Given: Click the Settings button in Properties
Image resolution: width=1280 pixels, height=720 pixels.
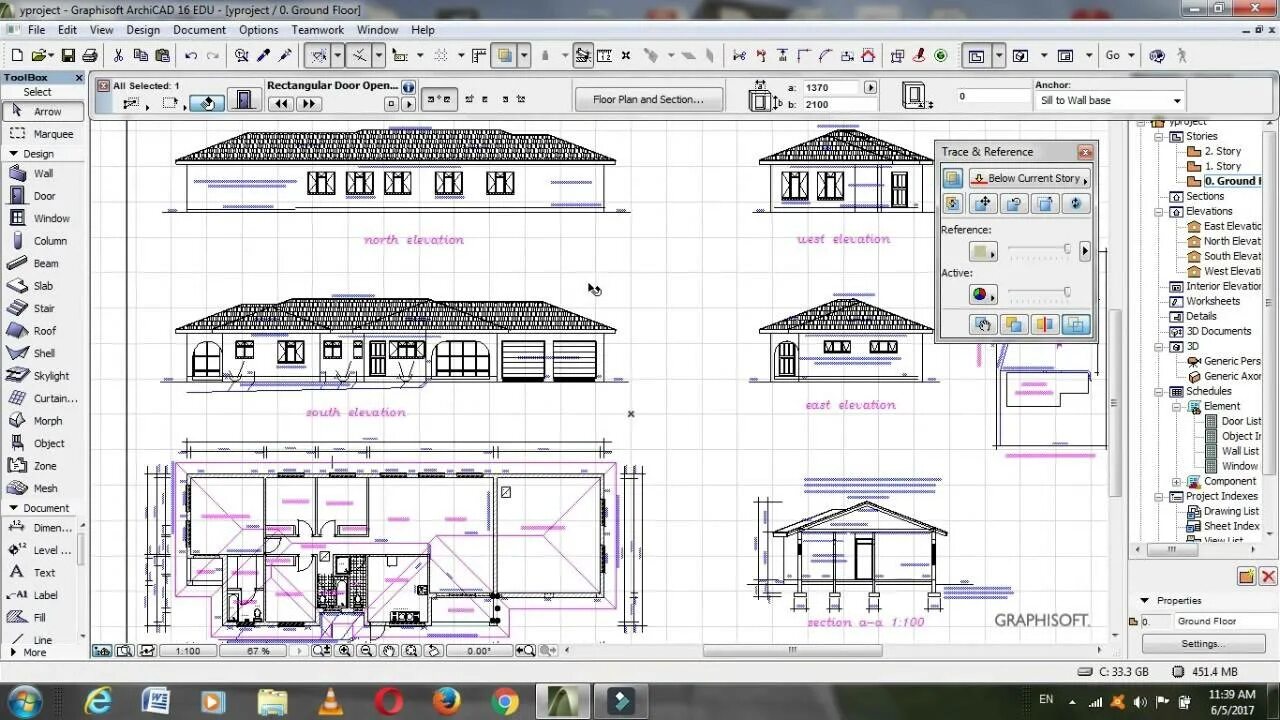Looking at the screenshot, I should click(1203, 644).
